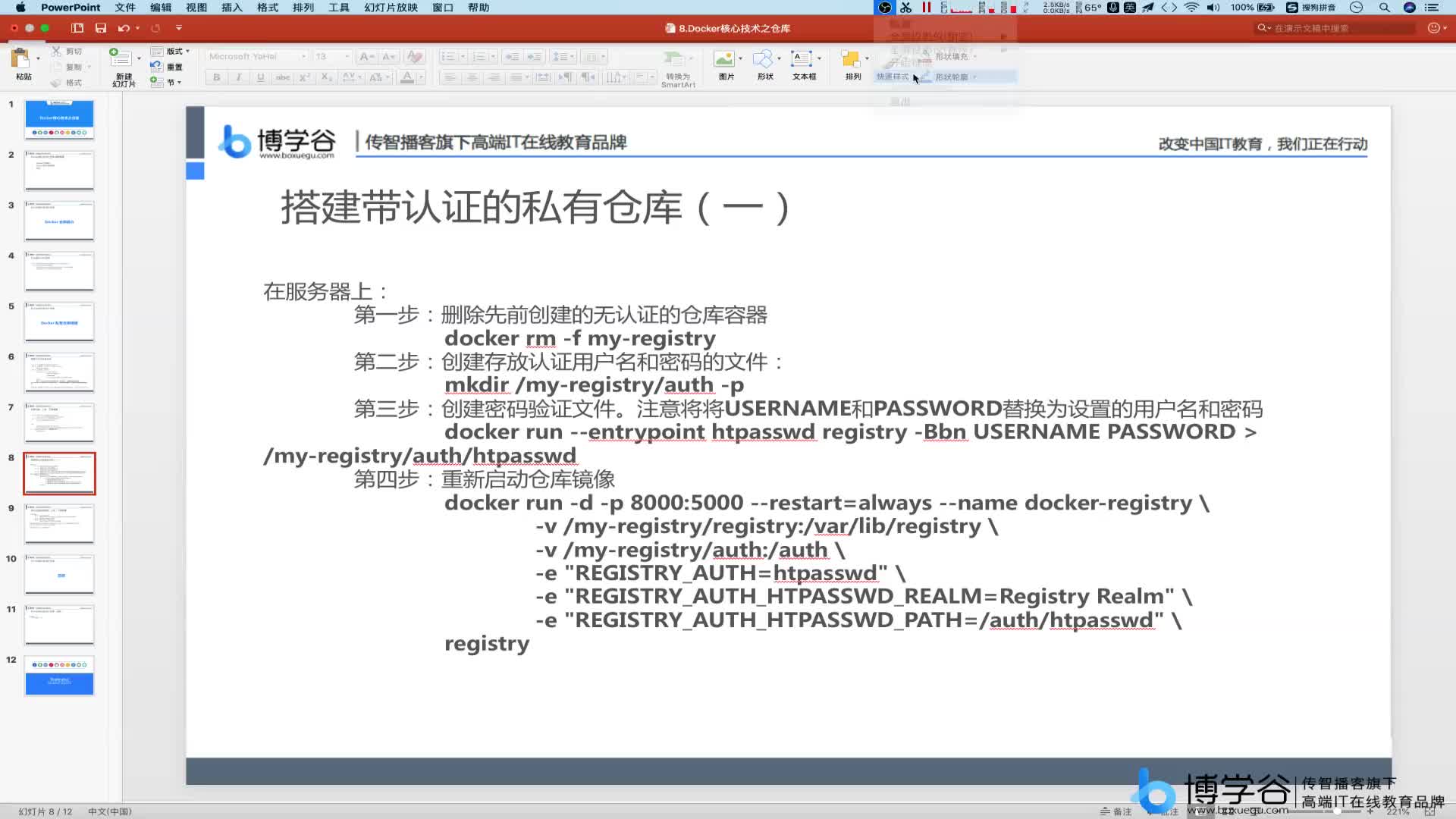Set left-to-right text direction
1456x819 pixels.
coord(565,77)
